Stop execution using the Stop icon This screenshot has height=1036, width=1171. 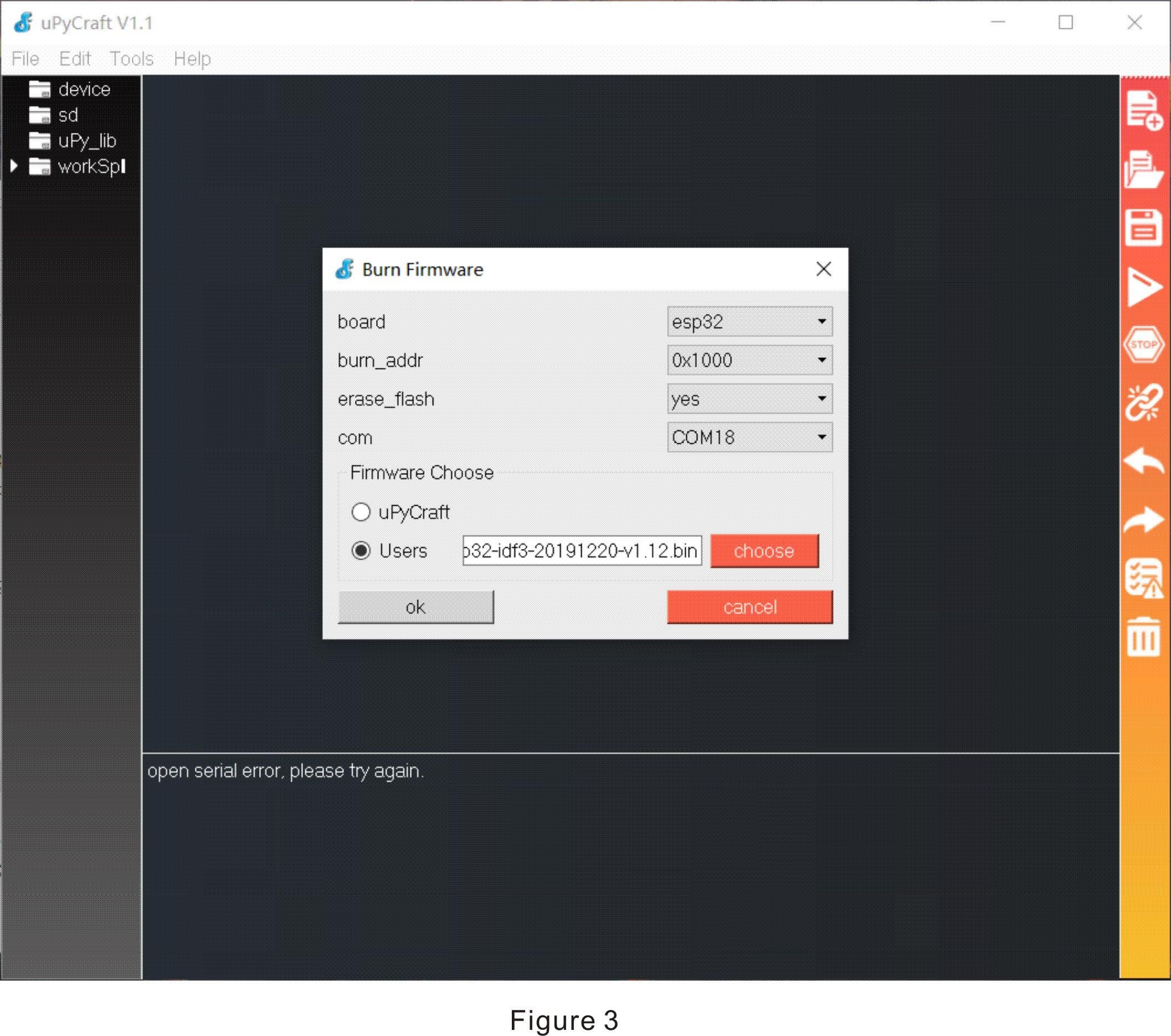pyautogui.click(x=1144, y=345)
